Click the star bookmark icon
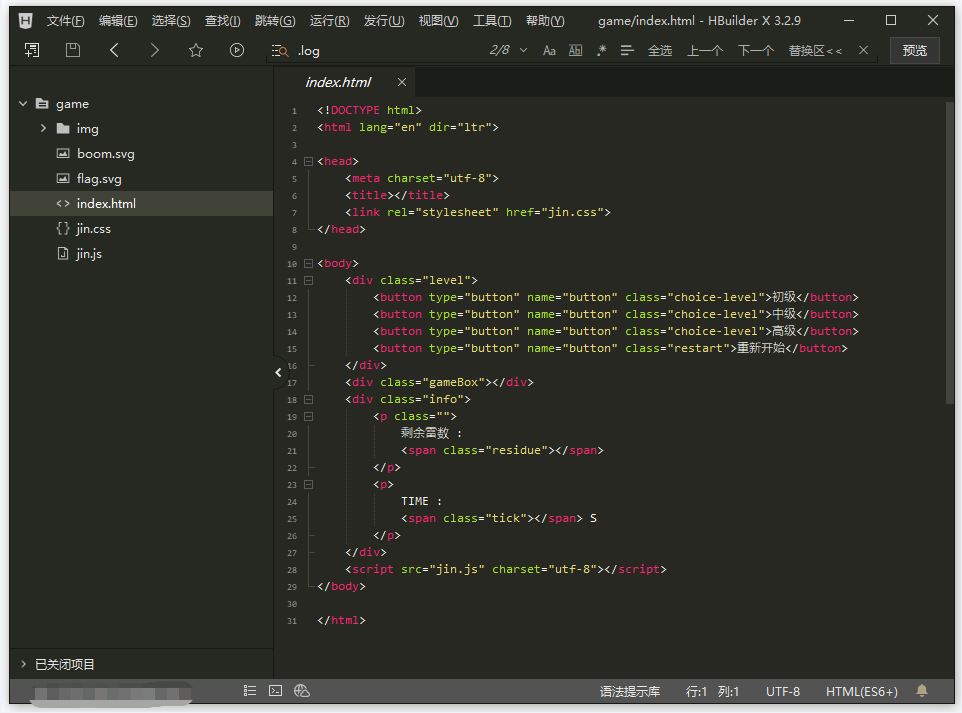 [196, 50]
